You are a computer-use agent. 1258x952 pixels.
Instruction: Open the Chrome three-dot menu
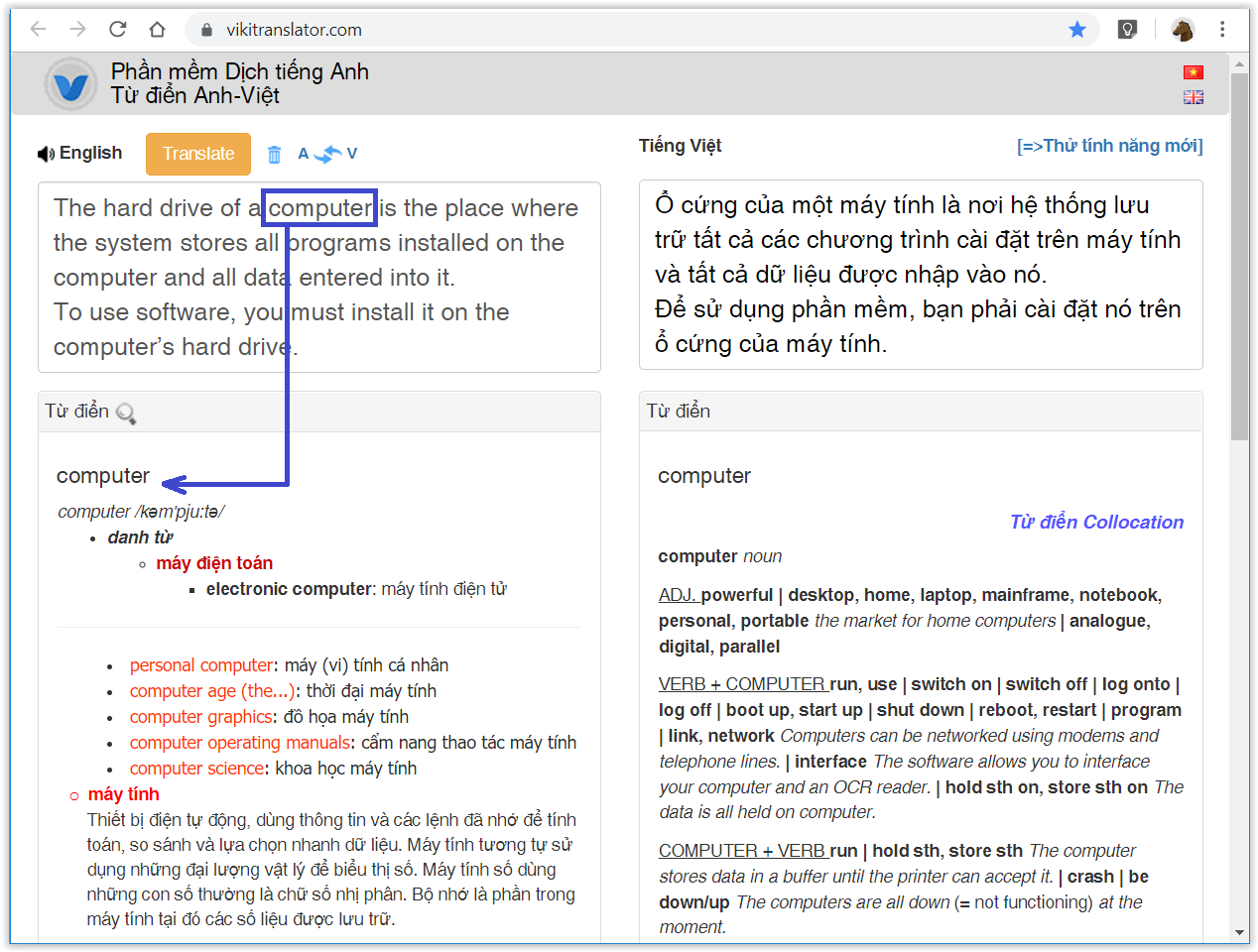pos(1222,30)
